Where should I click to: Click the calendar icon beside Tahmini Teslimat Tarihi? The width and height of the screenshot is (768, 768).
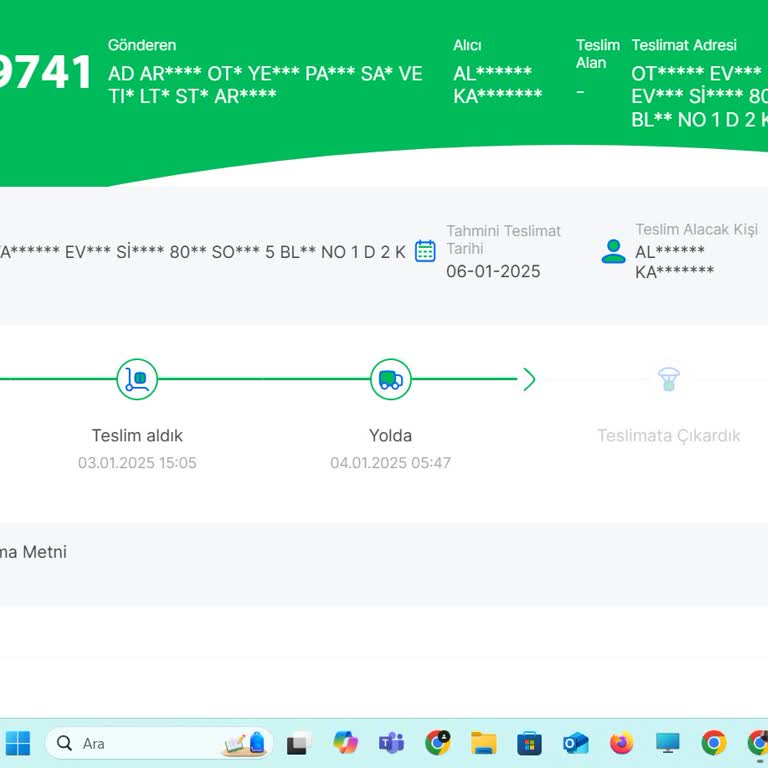coord(425,251)
